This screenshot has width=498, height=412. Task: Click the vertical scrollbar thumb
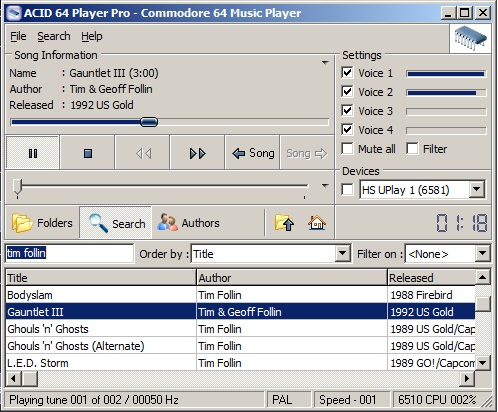point(483,303)
